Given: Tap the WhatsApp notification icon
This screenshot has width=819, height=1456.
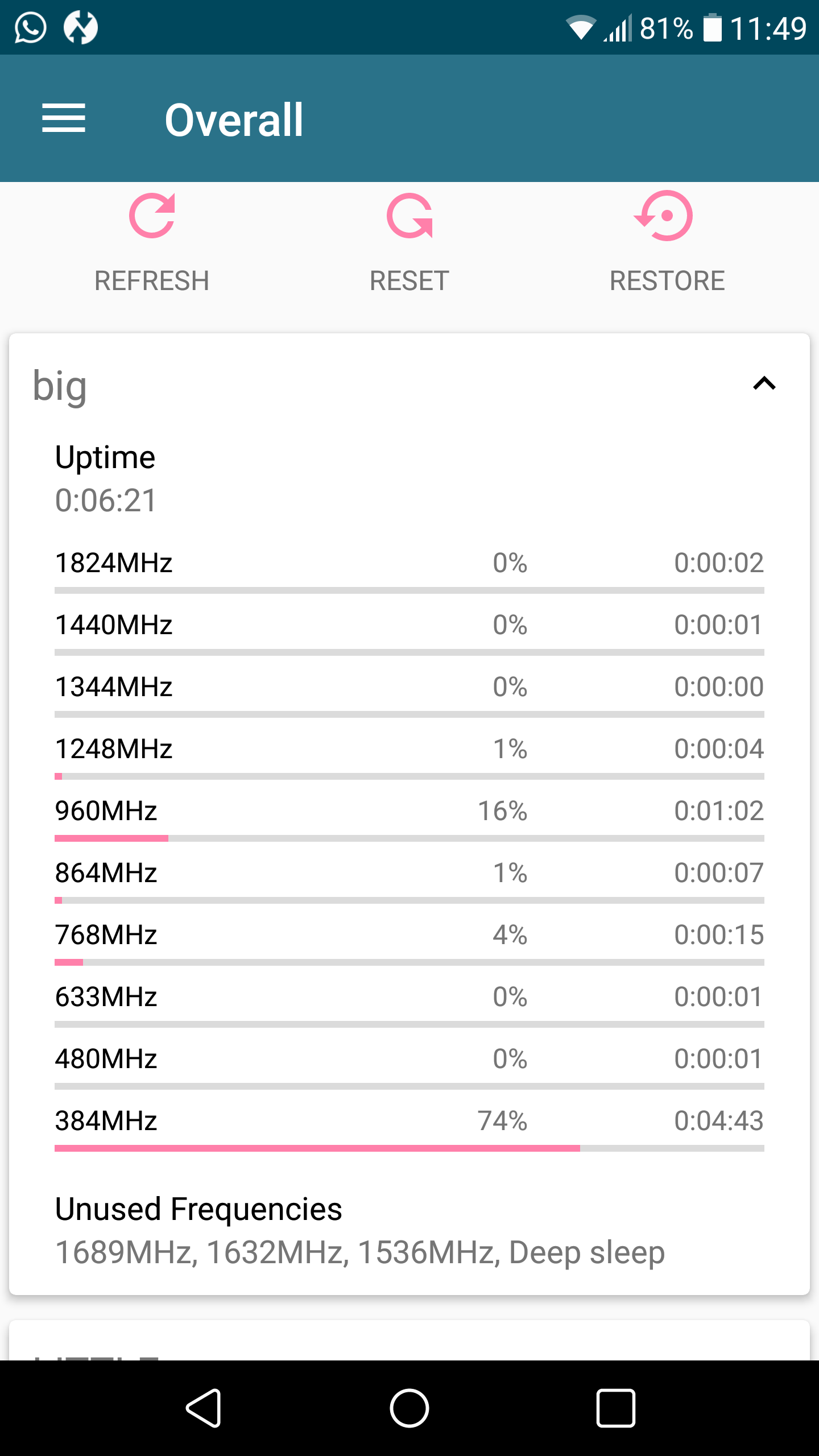Looking at the screenshot, I should point(30,27).
